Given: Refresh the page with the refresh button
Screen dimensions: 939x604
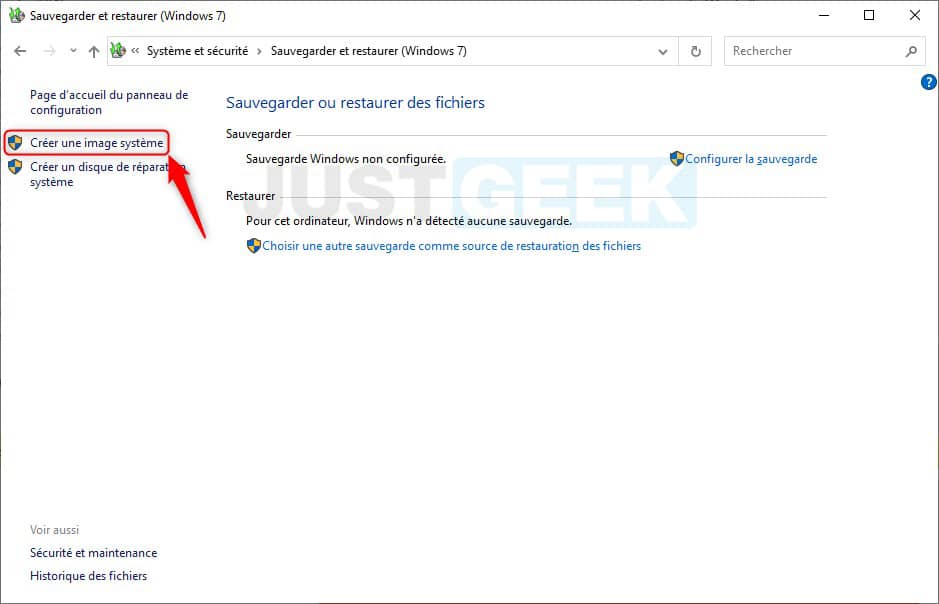Looking at the screenshot, I should [x=695, y=51].
